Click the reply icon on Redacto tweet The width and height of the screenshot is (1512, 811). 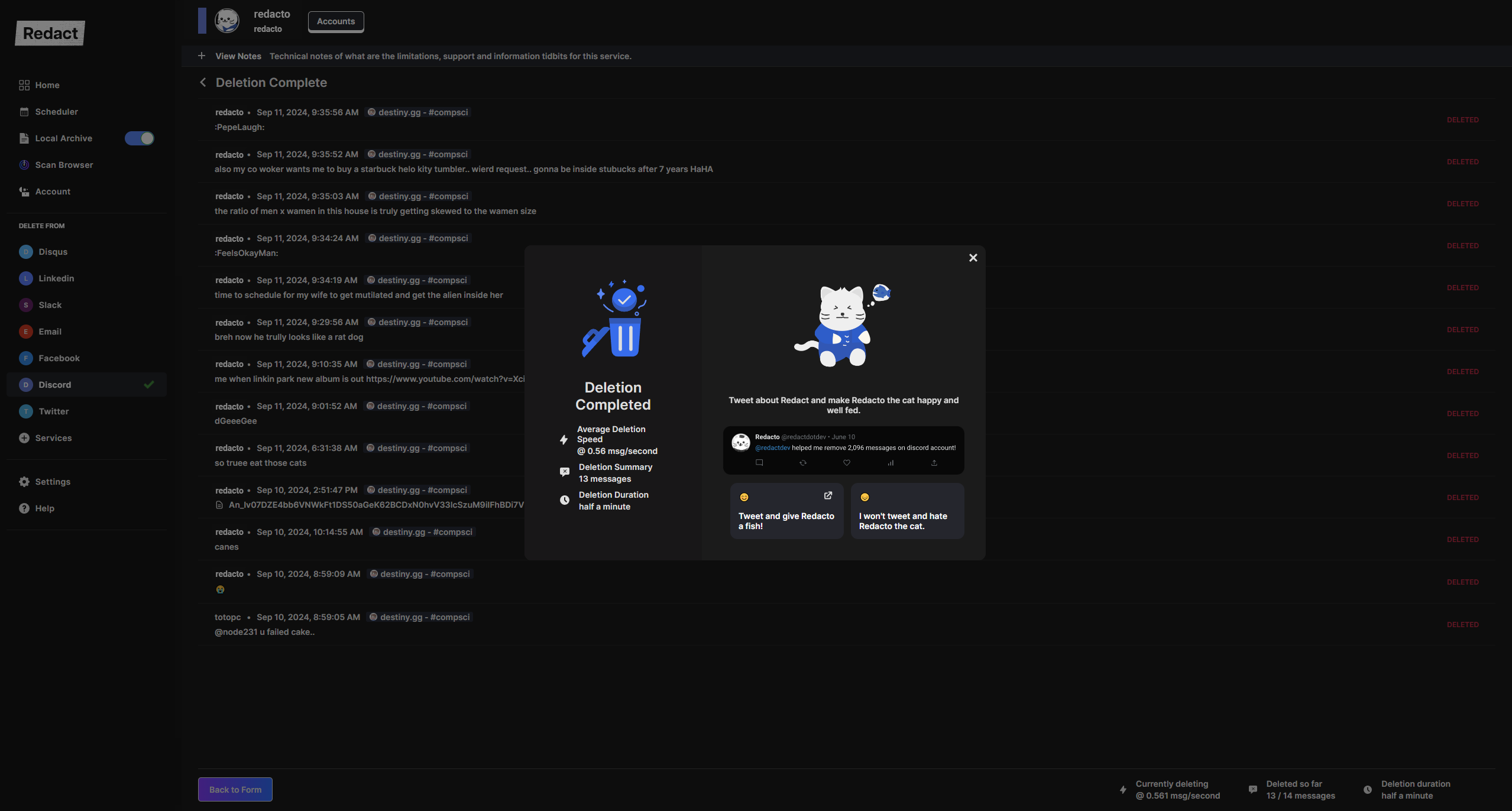759,463
